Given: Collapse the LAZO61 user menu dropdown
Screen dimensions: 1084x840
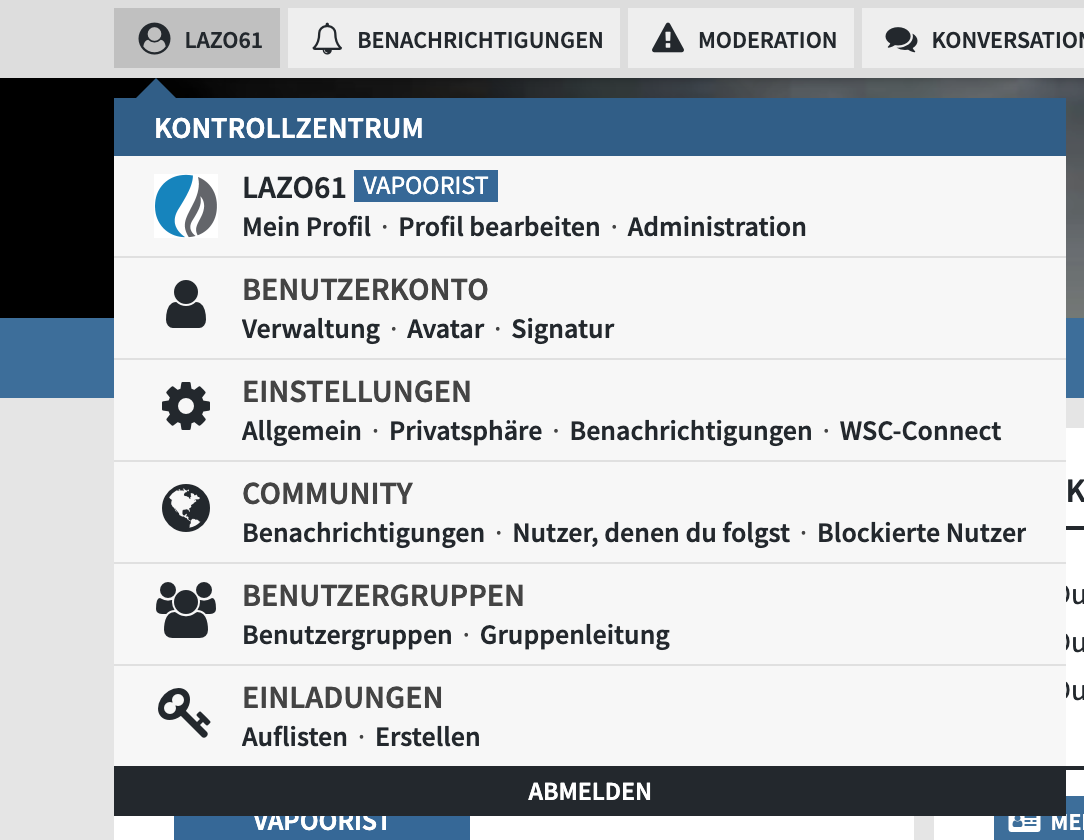Looking at the screenshot, I should click(x=197, y=40).
